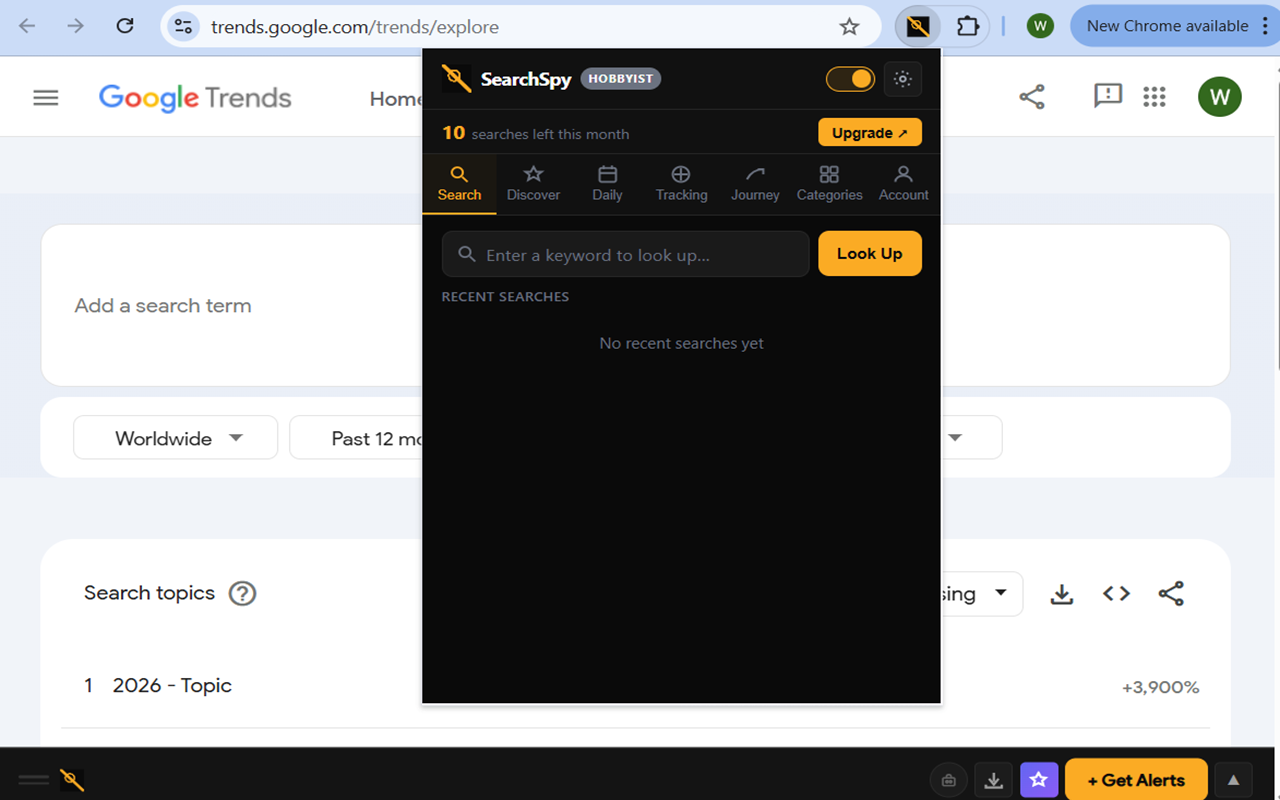
Task: Click SearchSpy logo in bottom bar
Action: tap(72, 780)
